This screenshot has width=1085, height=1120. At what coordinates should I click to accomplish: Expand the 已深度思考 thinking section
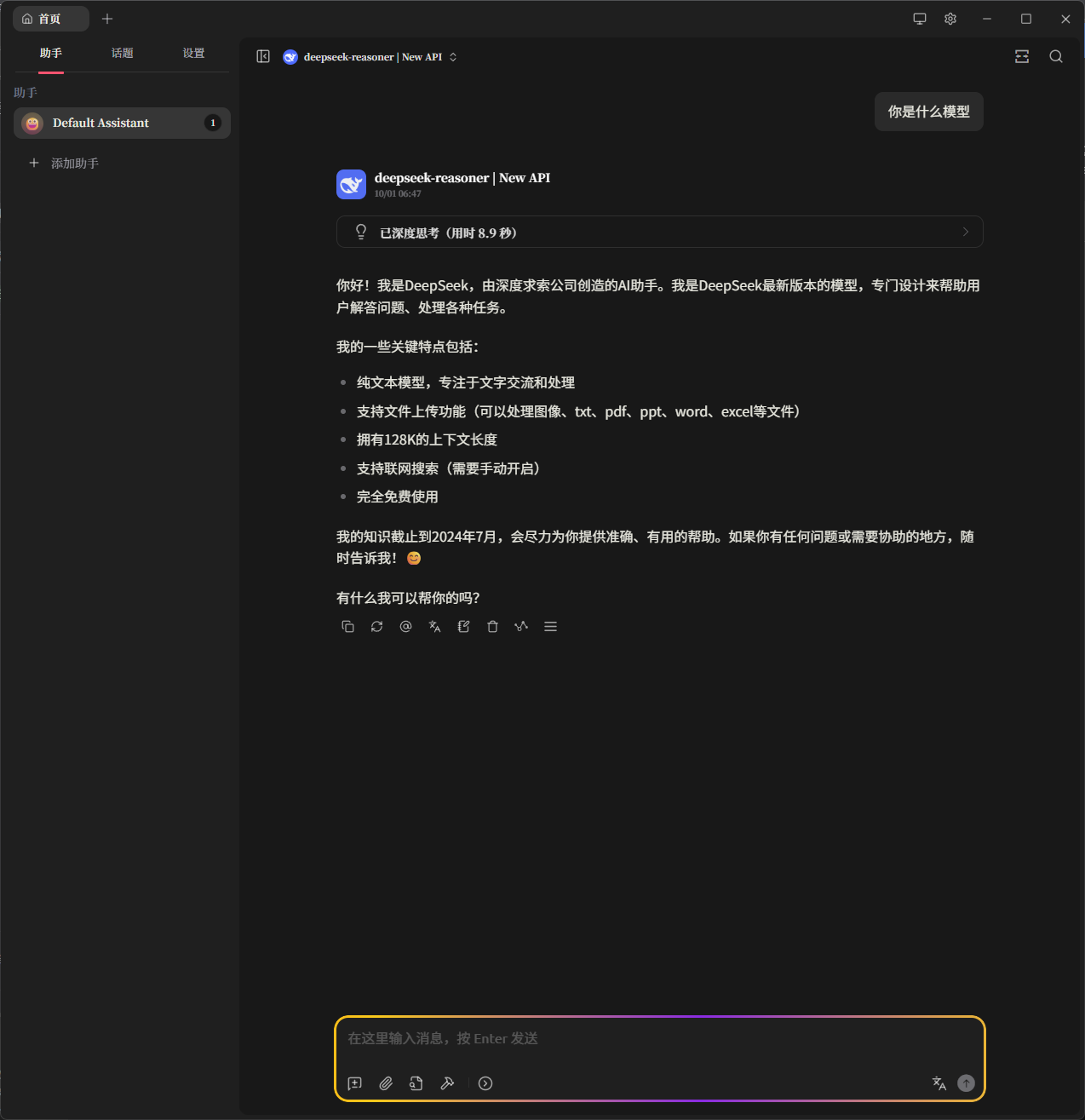pos(659,233)
